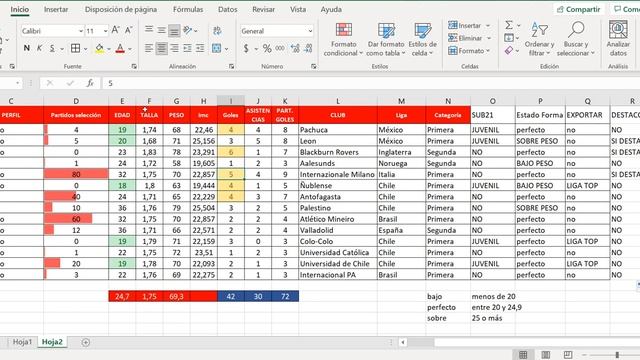The image size is (640, 360).
Task: Apply the red font color
Action: (120, 48)
